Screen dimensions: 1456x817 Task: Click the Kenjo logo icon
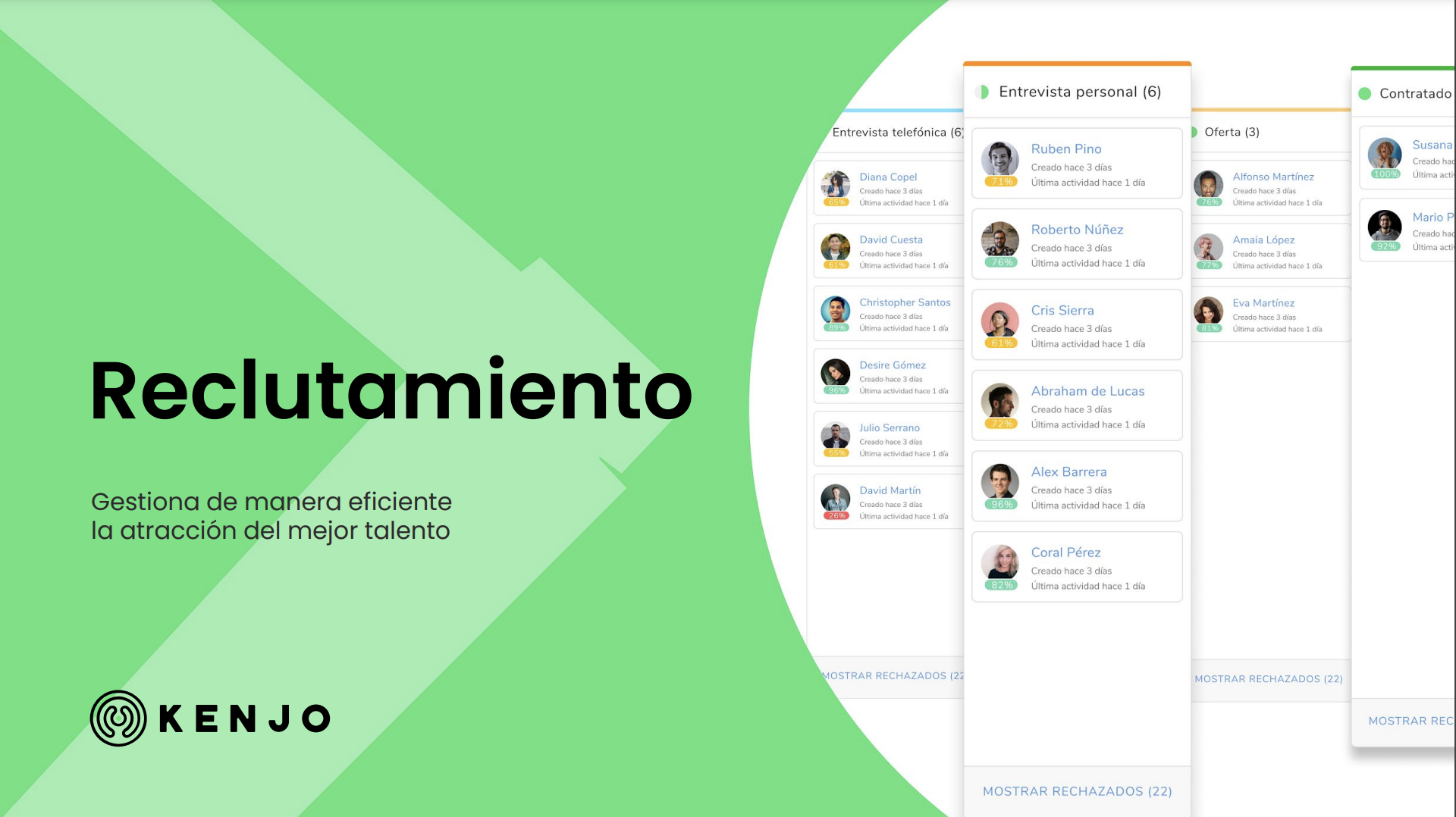118,718
